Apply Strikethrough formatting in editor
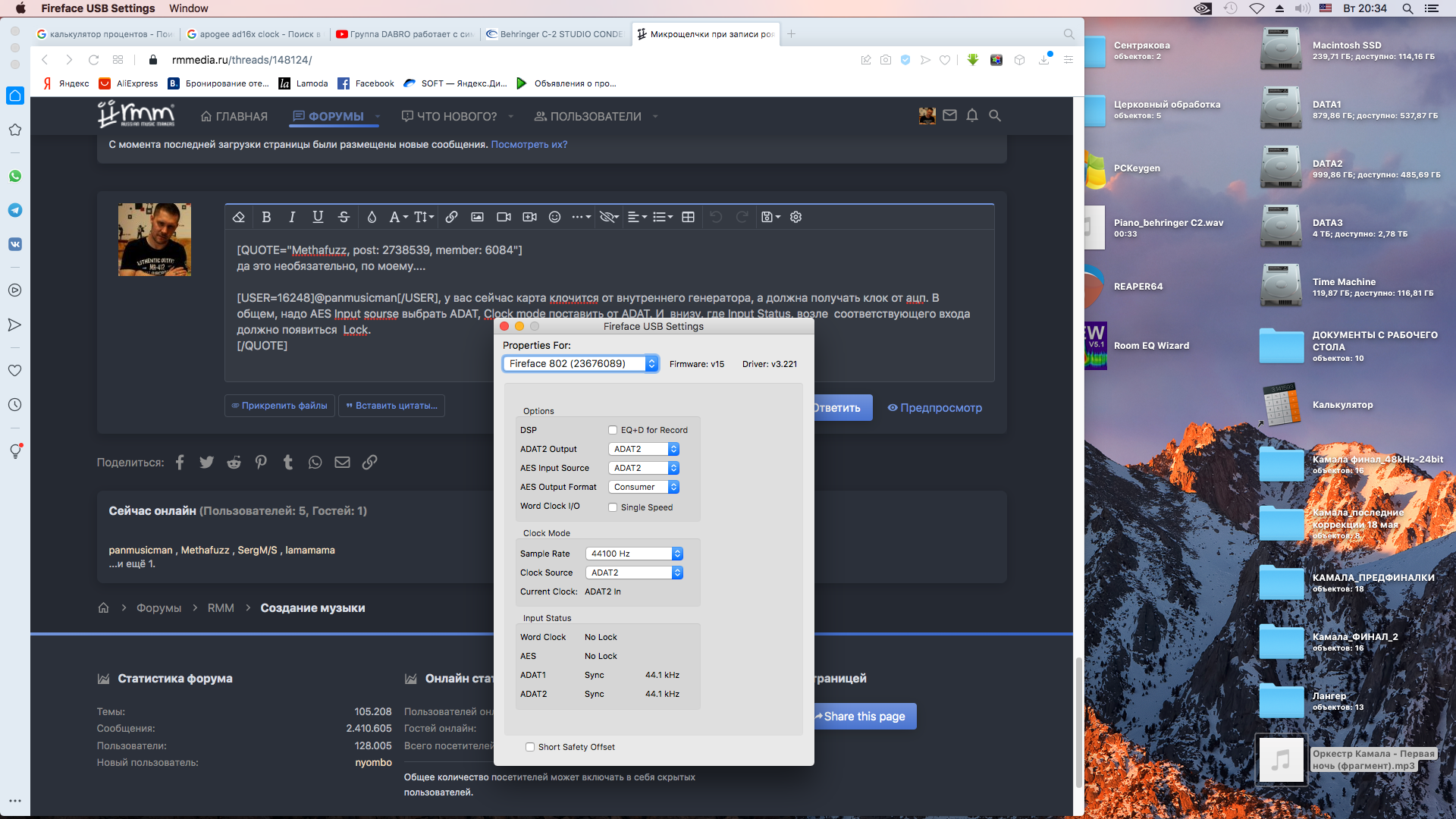Screen dimensions: 1456x819 [344, 217]
